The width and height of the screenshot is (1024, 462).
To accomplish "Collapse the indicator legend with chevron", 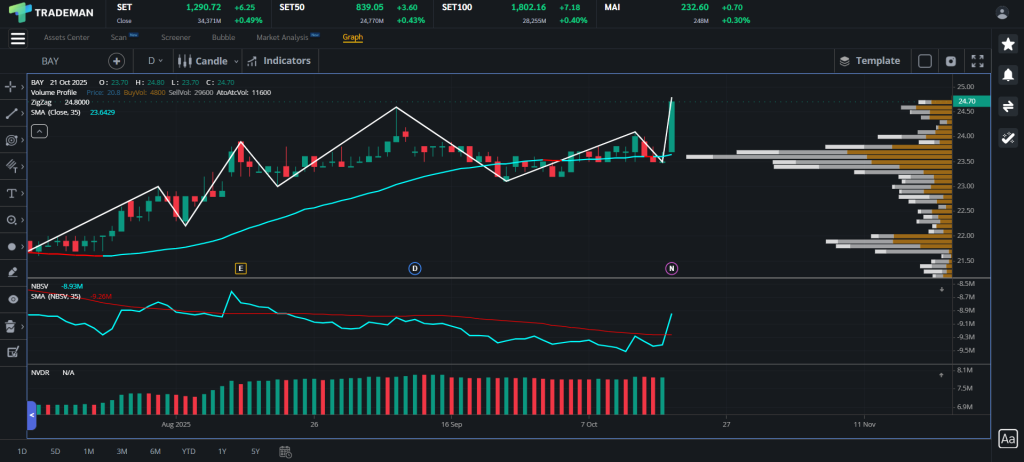I will point(38,131).
